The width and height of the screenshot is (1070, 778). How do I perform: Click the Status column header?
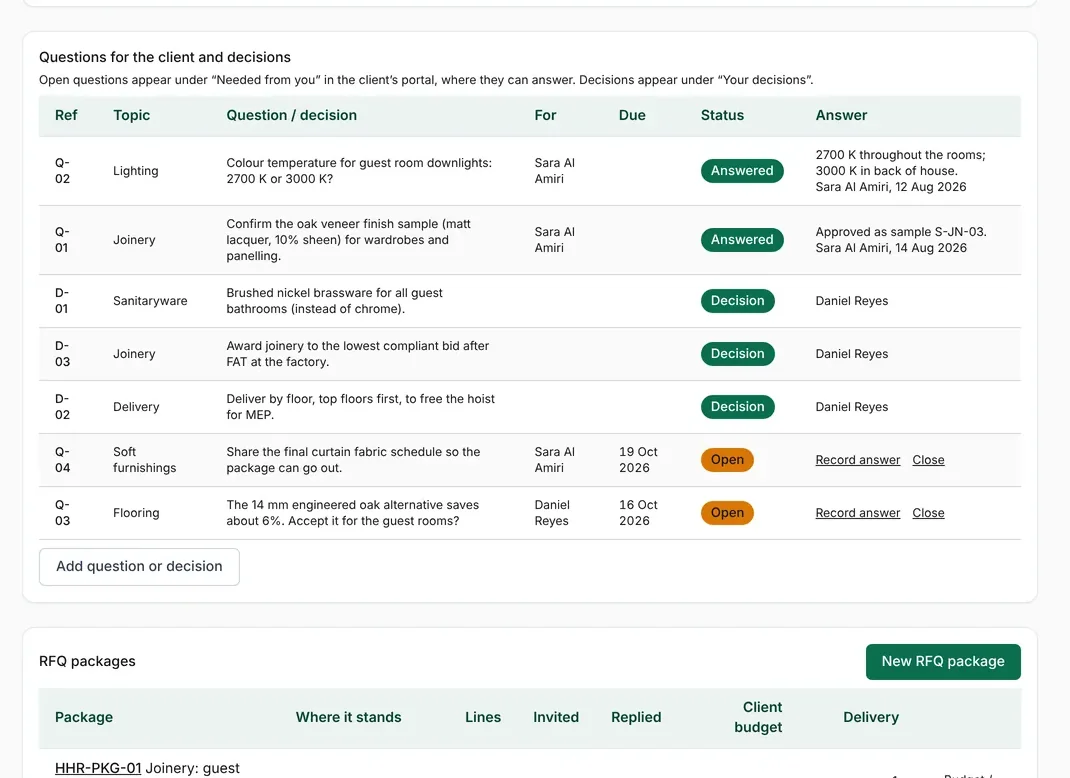click(x=722, y=115)
